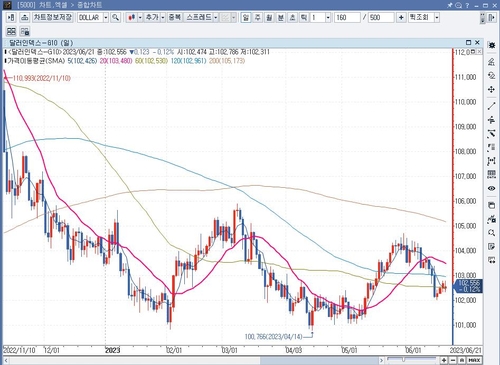
Task: Pin the window using title bar pin icon
Action: [450, 5]
